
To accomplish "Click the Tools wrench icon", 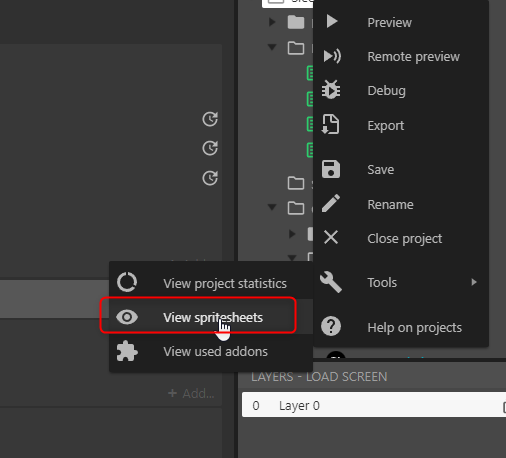I will pos(331,282).
